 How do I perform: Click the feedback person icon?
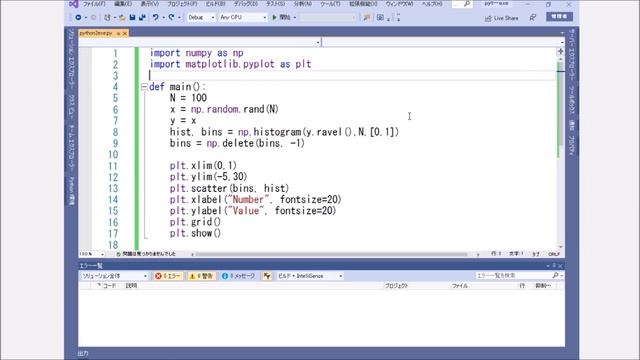[533, 18]
